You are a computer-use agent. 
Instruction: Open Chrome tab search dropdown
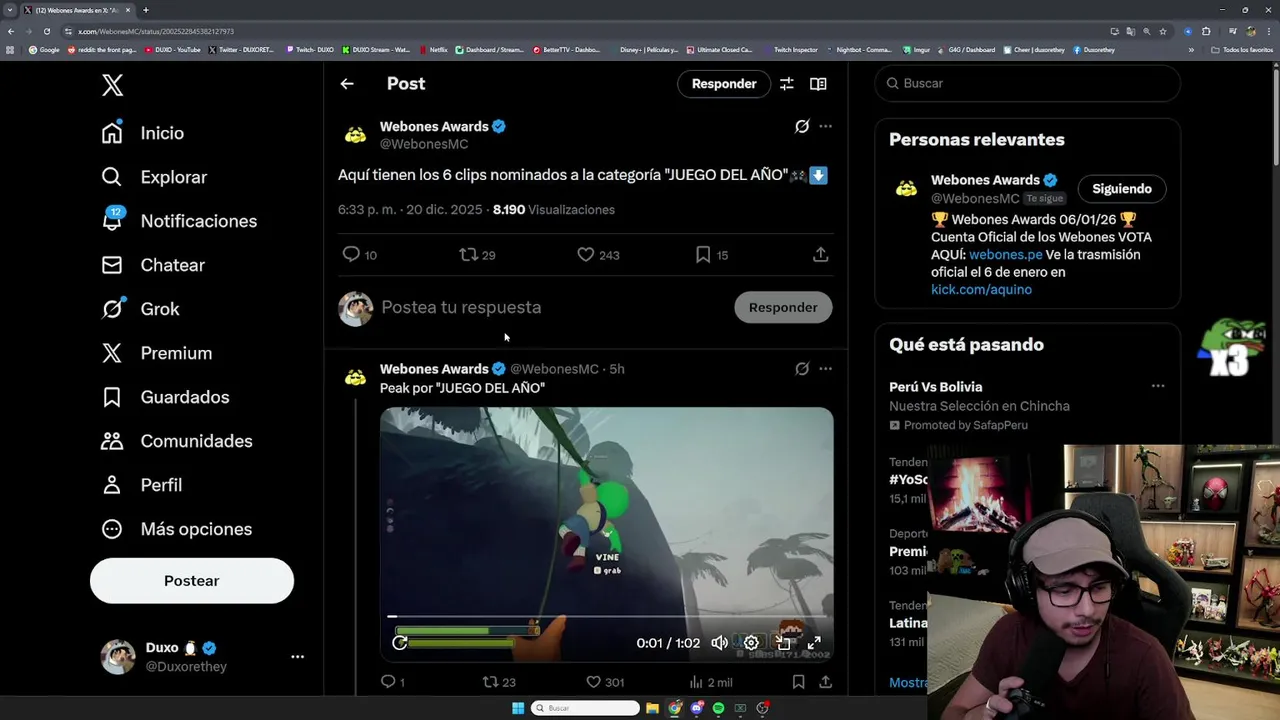pos(10,10)
